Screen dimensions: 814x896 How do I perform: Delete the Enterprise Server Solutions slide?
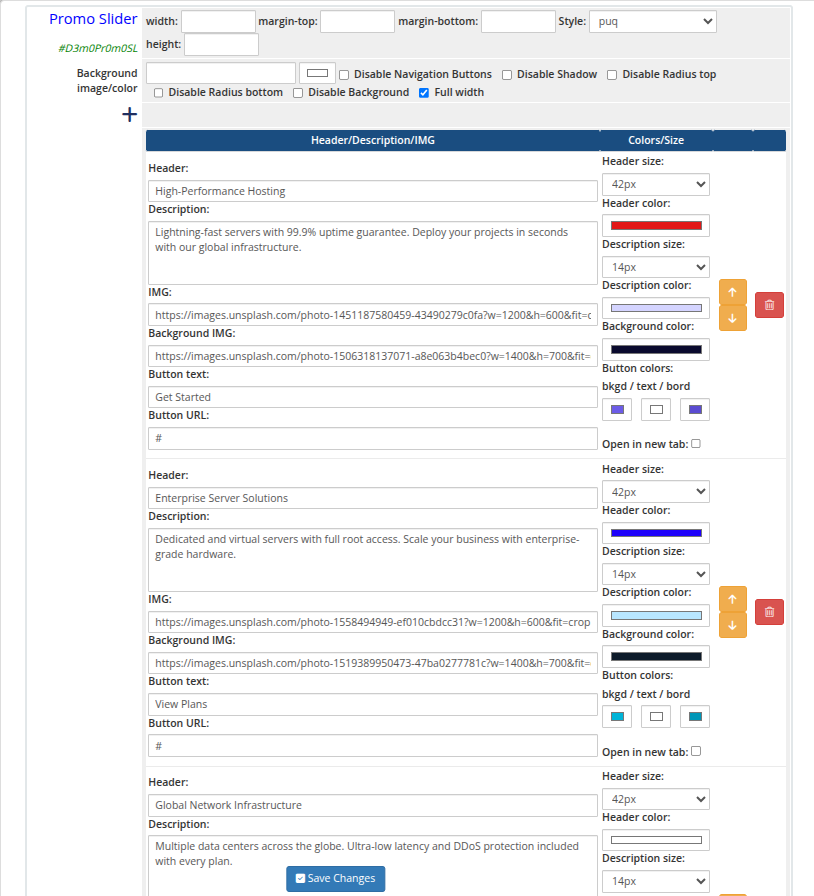click(x=768, y=611)
